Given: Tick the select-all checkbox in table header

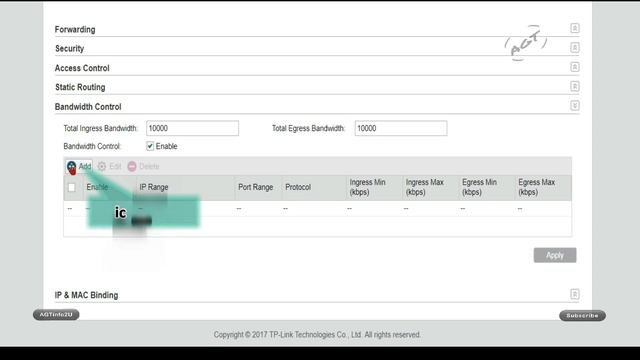Looking at the screenshot, I should [72, 187].
